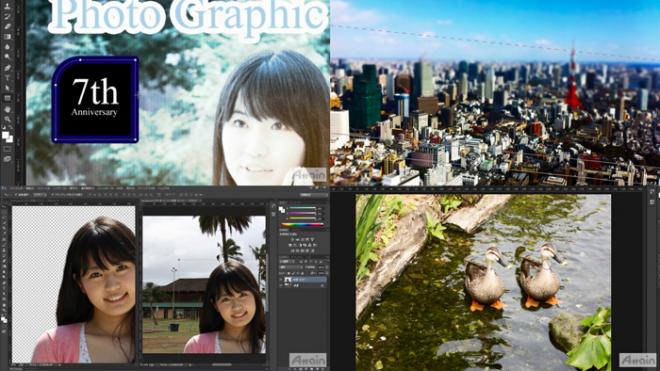Toggle visibility eye of the lower layer
This screenshot has width=660, height=371.
tap(281, 286)
